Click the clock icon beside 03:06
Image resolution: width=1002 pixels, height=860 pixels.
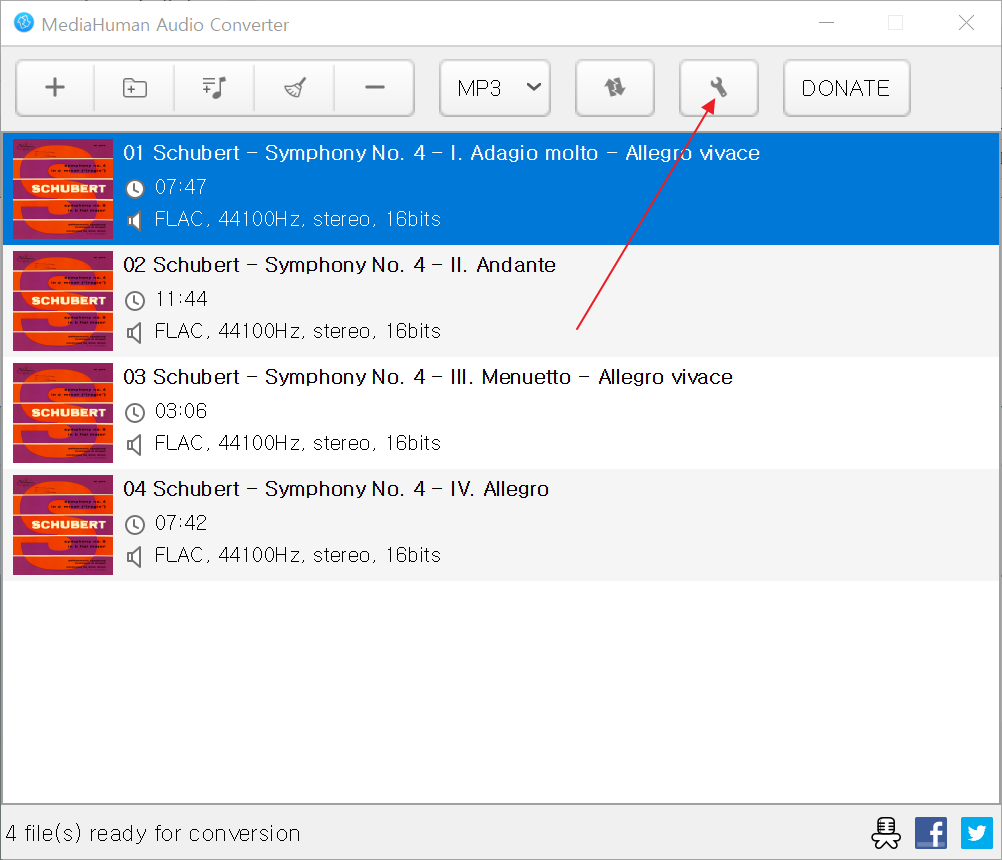[x=135, y=413]
